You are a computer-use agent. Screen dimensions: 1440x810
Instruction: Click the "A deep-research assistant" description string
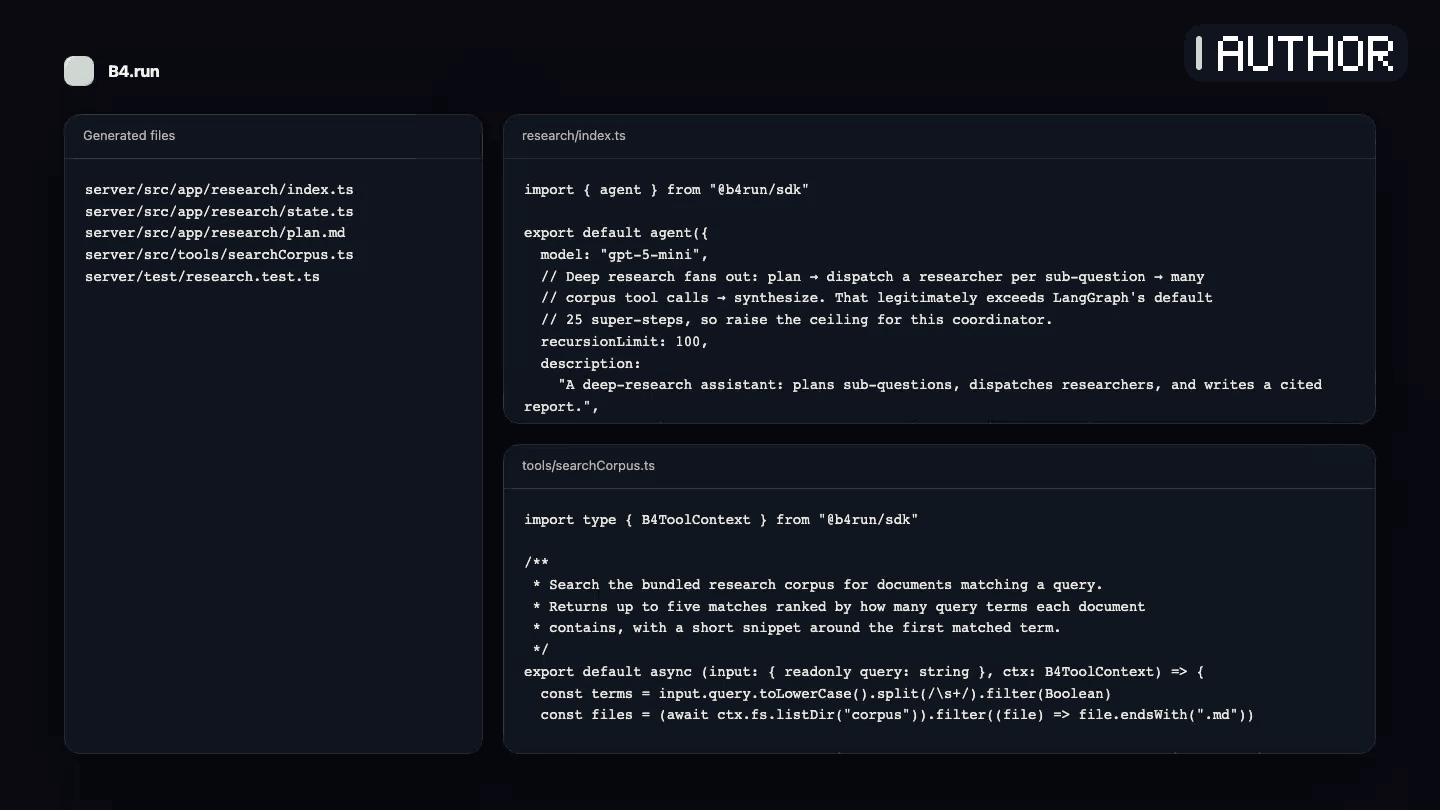923,395
